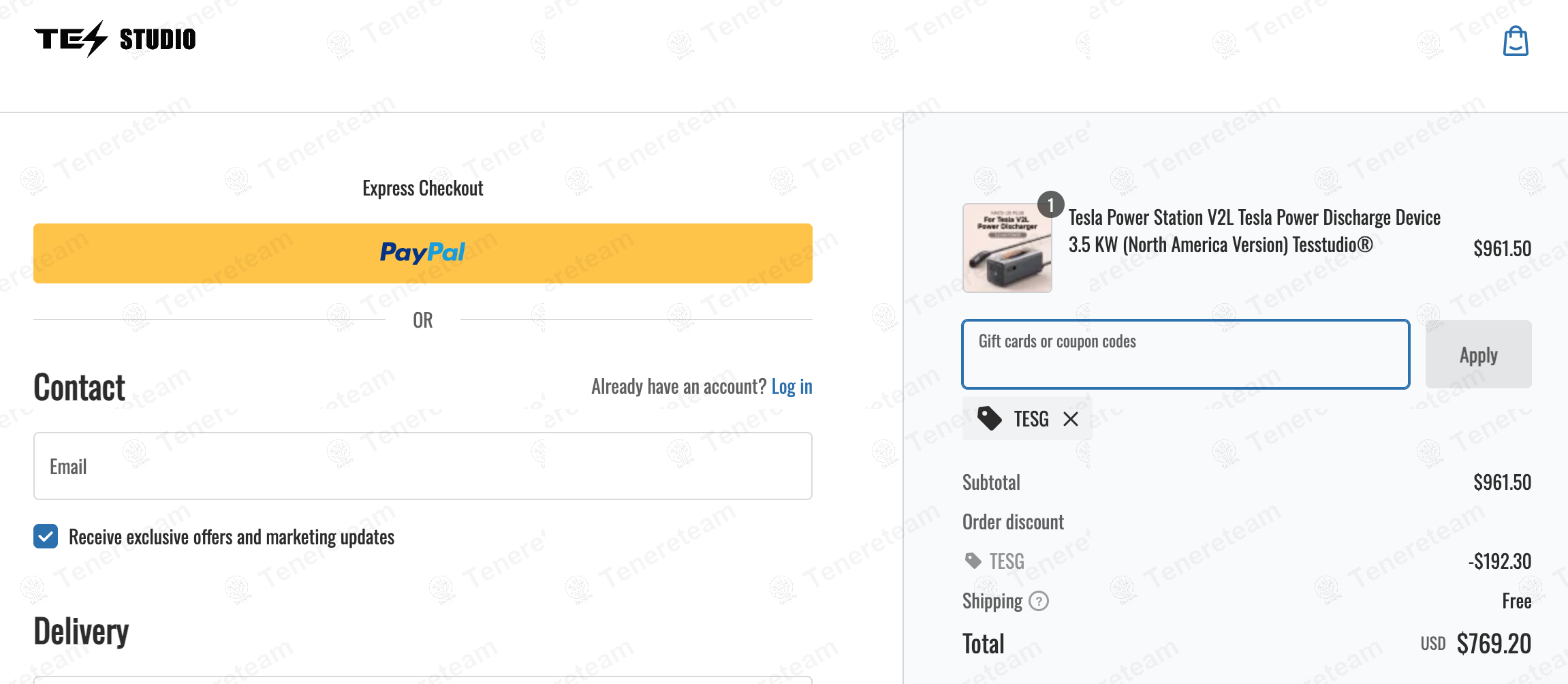Open the shopping bag cart icon
This screenshot has height=684, width=1568.
coord(1515,41)
